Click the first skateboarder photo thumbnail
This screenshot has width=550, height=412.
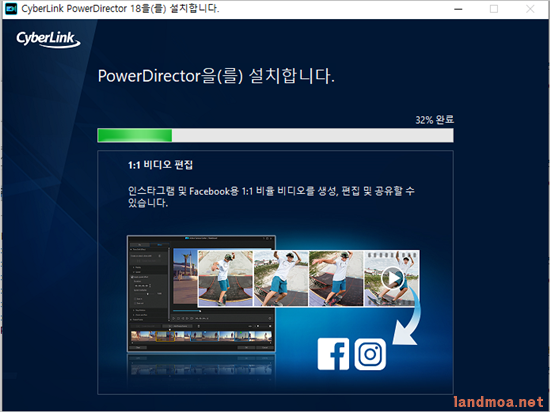pyautogui.click(x=226, y=278)
